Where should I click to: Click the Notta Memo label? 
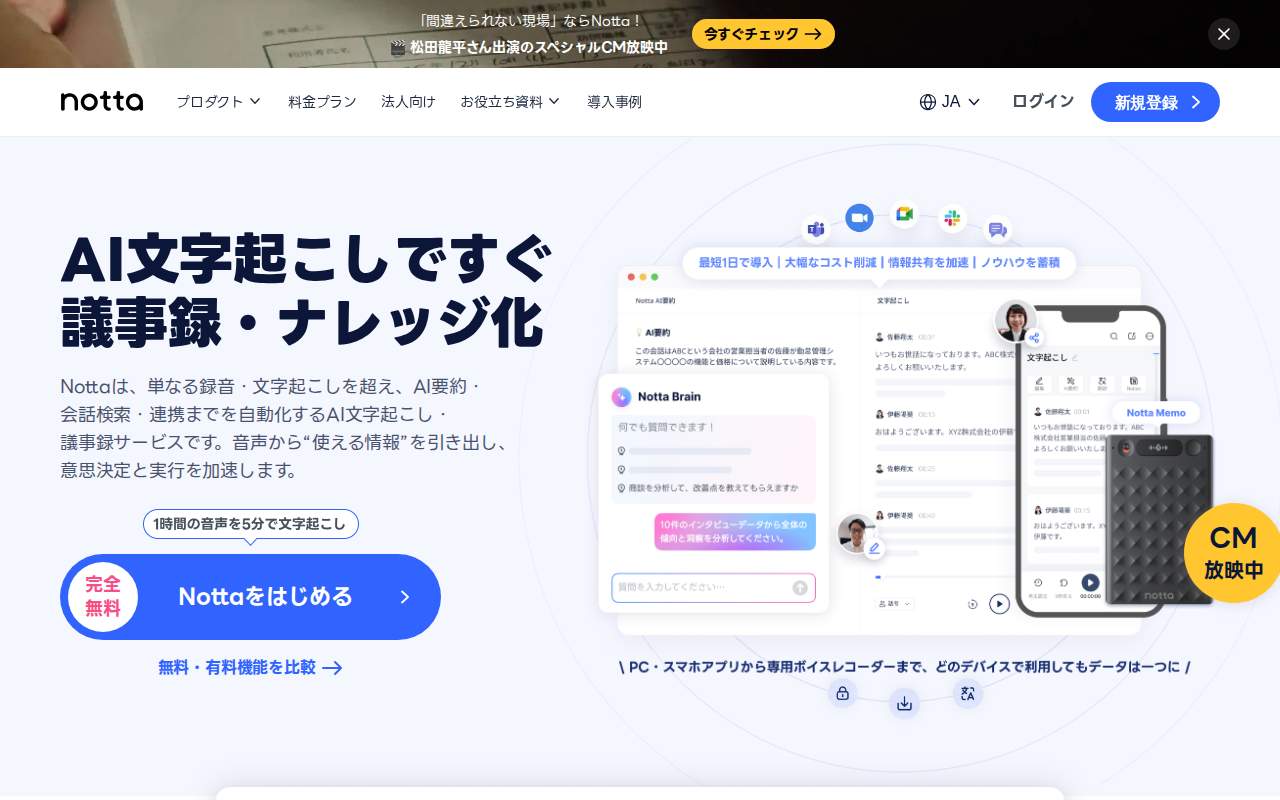[x=1156, y=412]
